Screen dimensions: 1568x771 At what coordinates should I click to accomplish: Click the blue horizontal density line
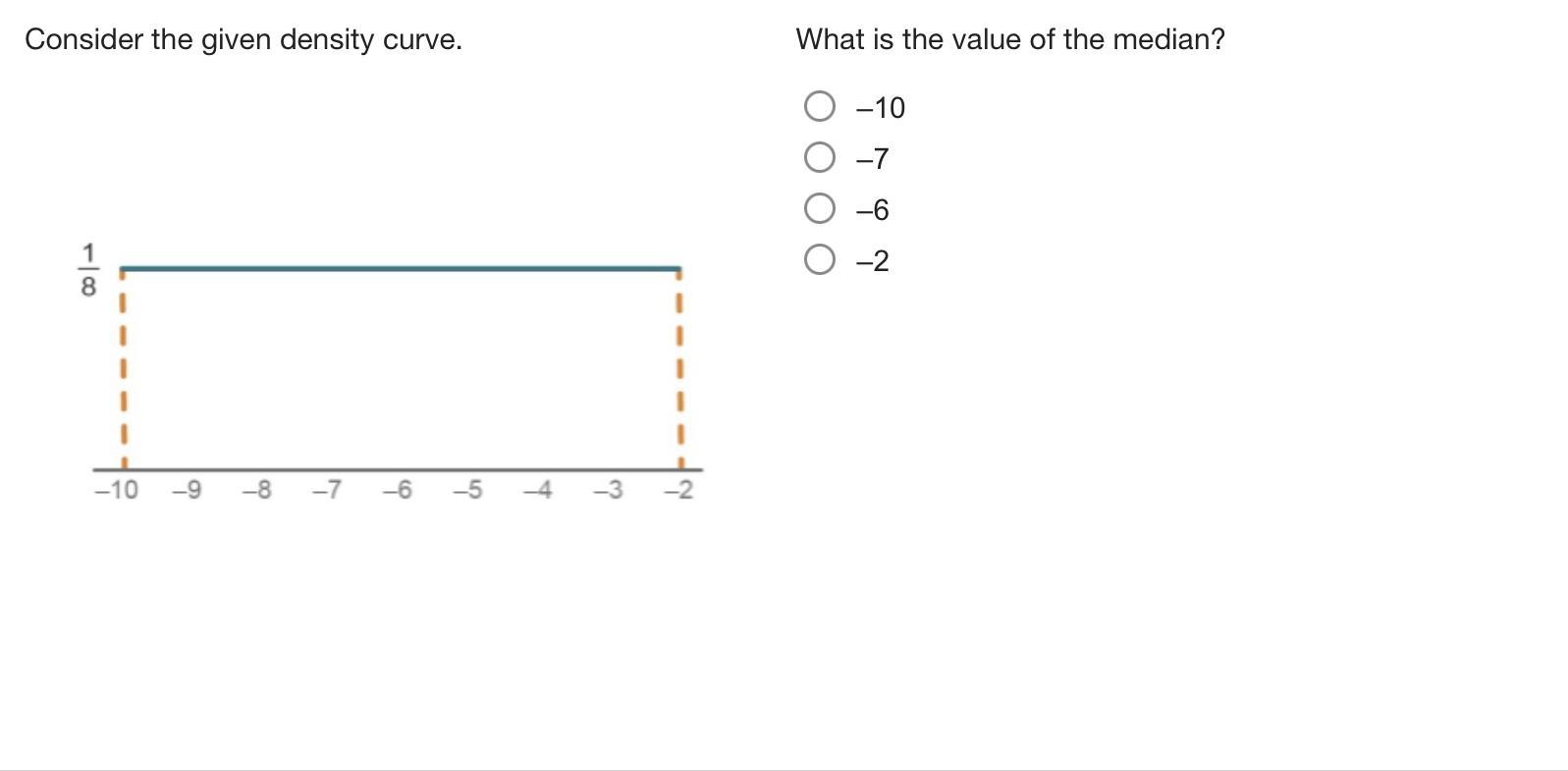coord(400,267)
